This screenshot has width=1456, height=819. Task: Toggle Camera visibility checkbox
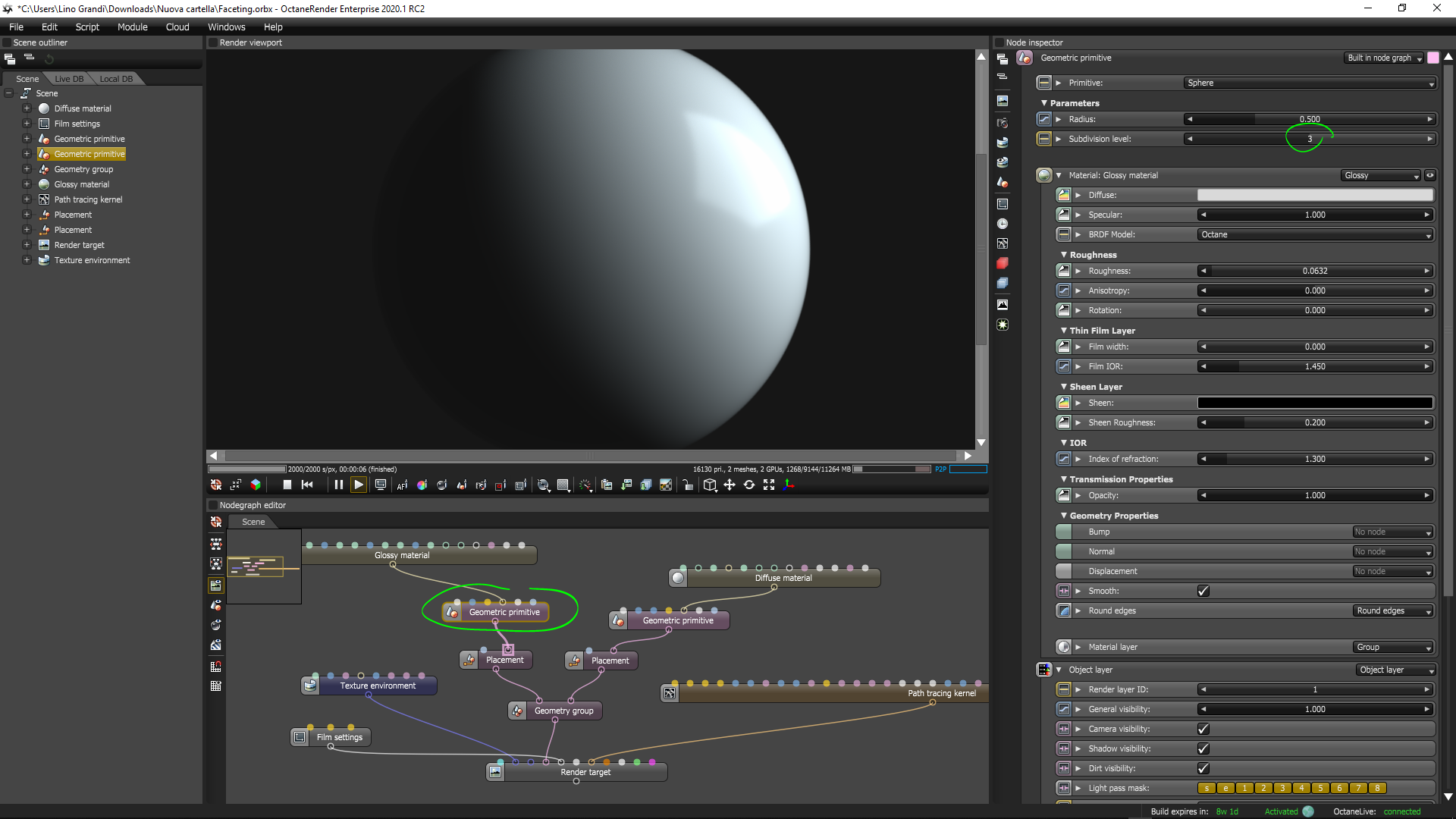[x=1203, y=729]
